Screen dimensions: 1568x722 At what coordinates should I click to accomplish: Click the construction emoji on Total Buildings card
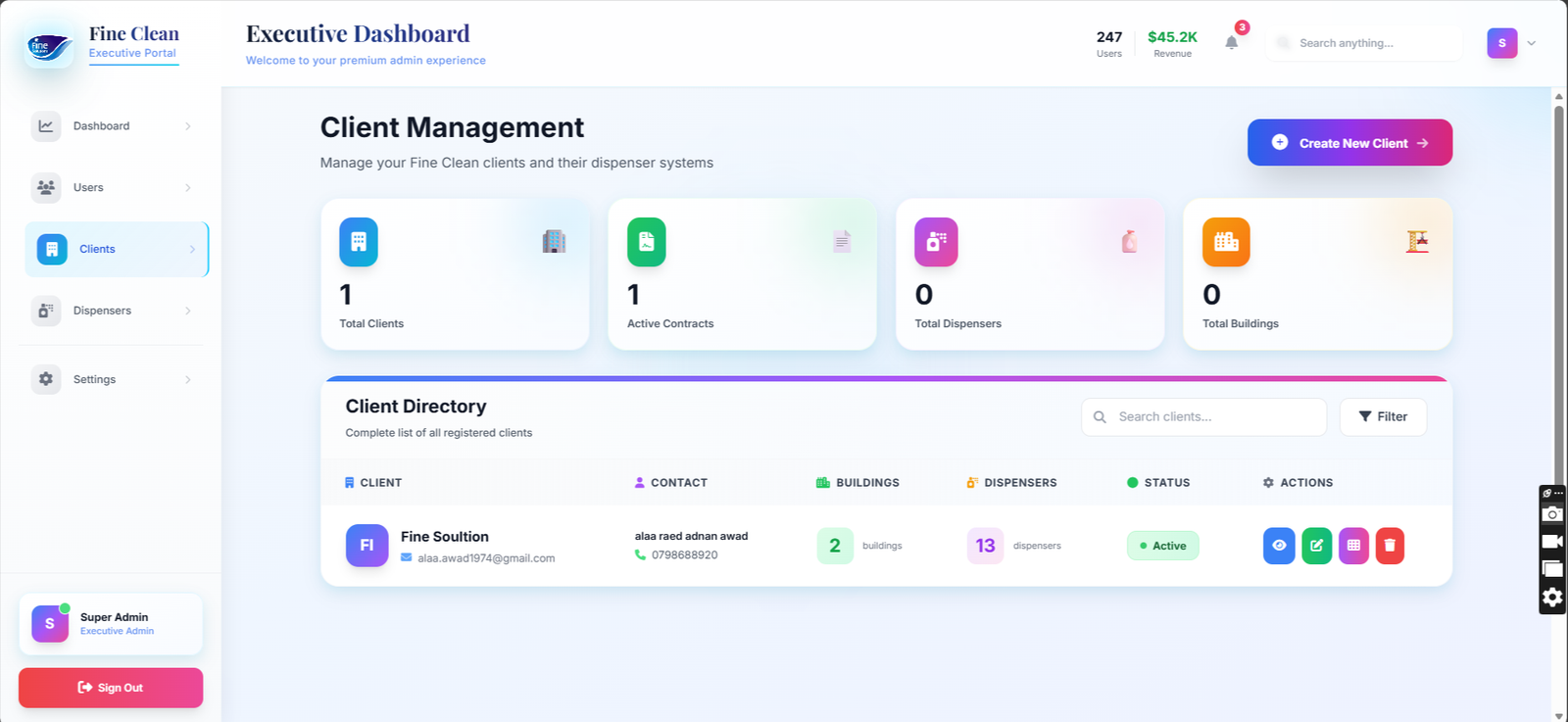click(1417, 241)
